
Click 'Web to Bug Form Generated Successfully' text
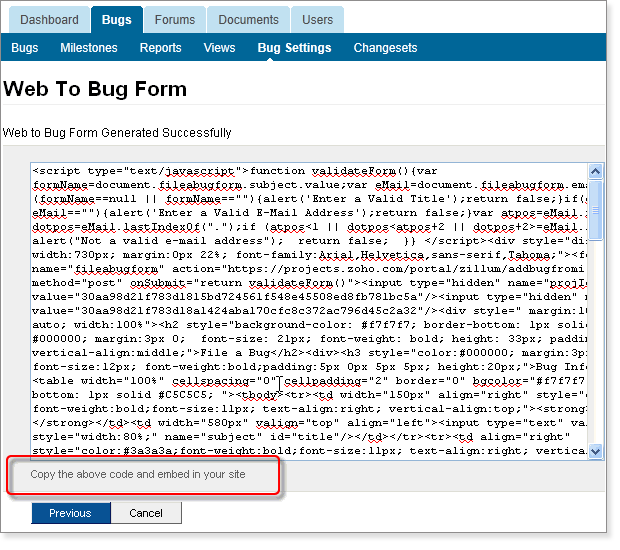click(x=117, y=133)
